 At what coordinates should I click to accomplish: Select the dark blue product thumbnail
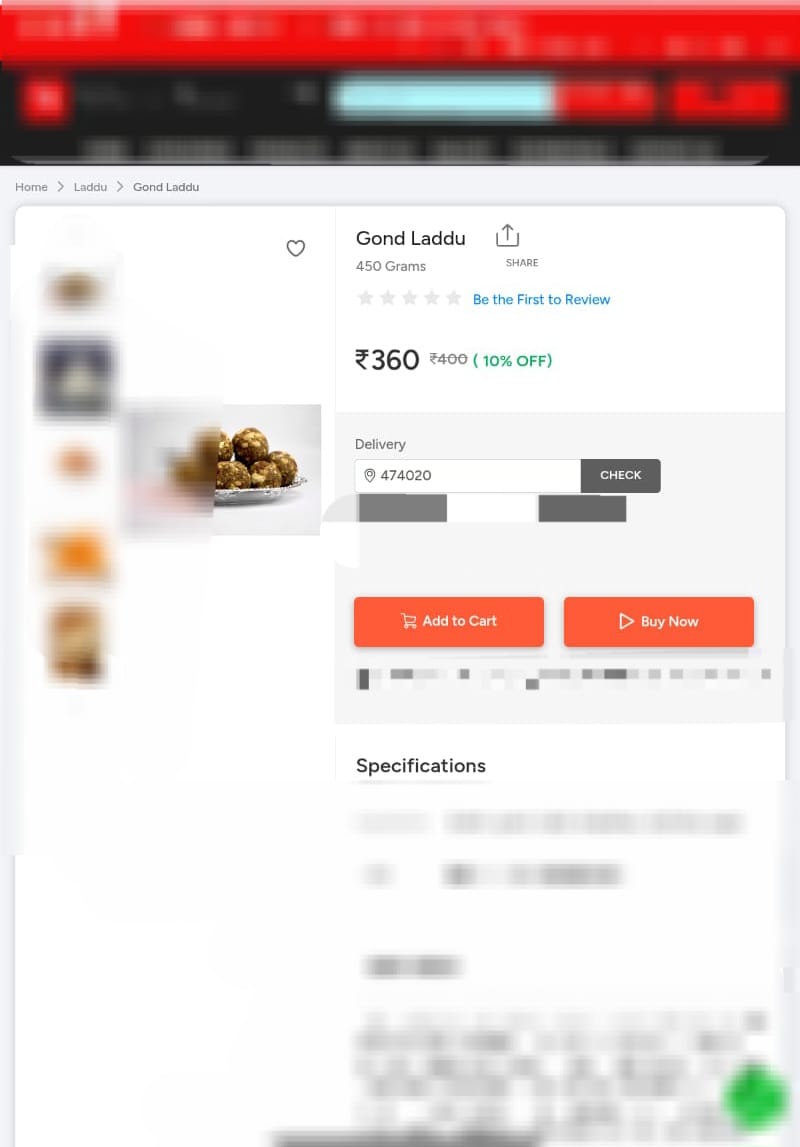tap(75, 378)
